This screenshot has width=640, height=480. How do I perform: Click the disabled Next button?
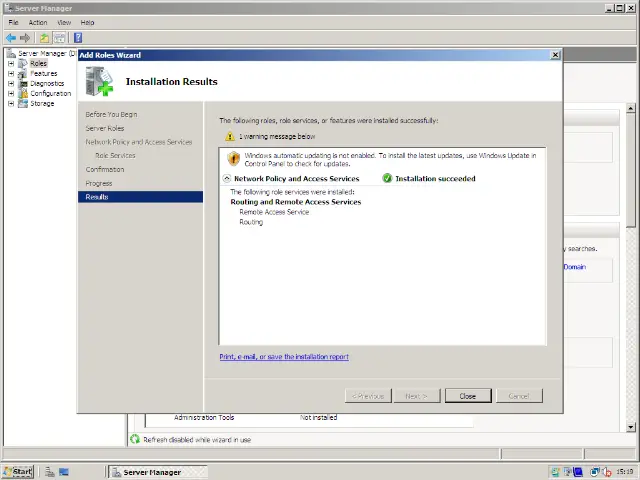pyautogui.click(x=417, y=396)
